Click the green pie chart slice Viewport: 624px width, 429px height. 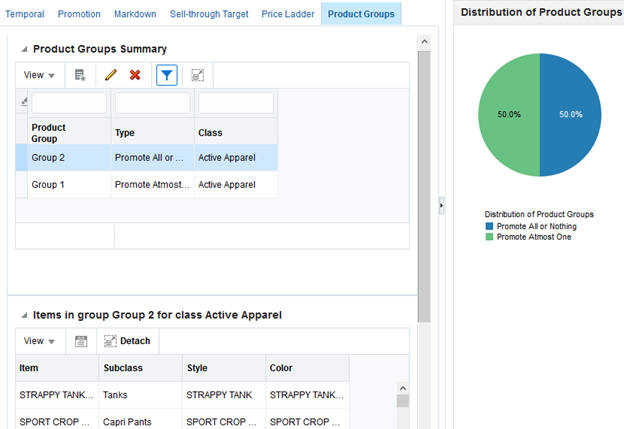click(509, 115)
